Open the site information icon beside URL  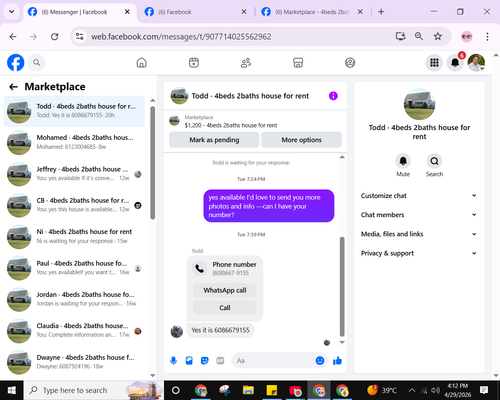79,36
